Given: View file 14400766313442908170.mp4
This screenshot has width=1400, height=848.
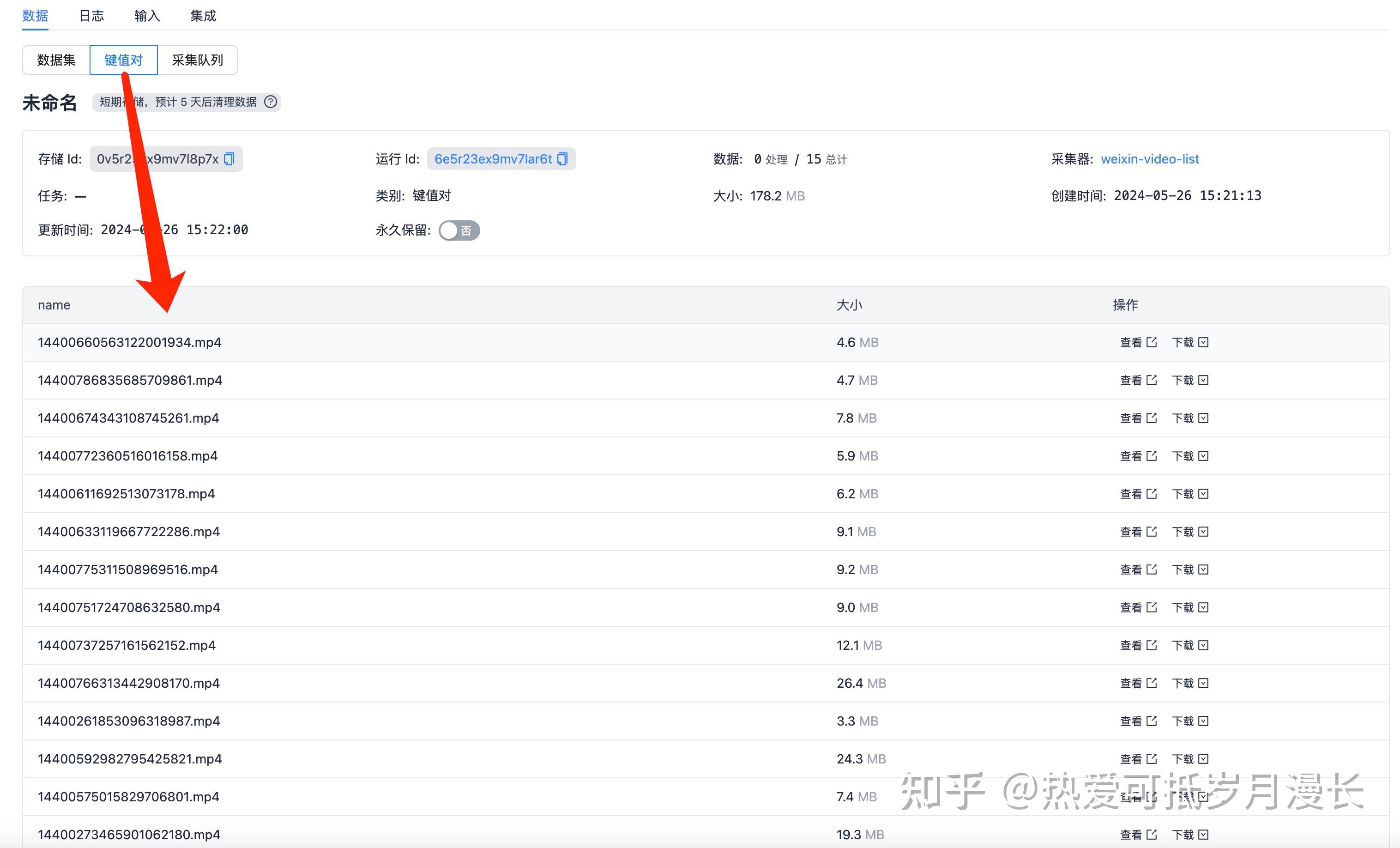Looking at the screenshot, I should [1138, 683].
